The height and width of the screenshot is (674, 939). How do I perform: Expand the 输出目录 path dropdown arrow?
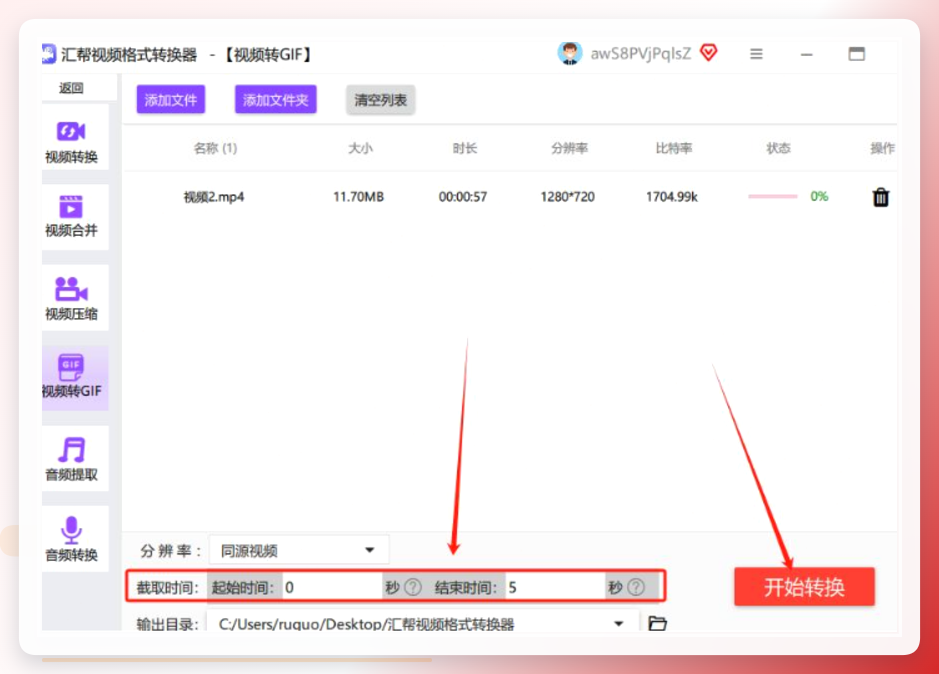[x=619, y=624]
